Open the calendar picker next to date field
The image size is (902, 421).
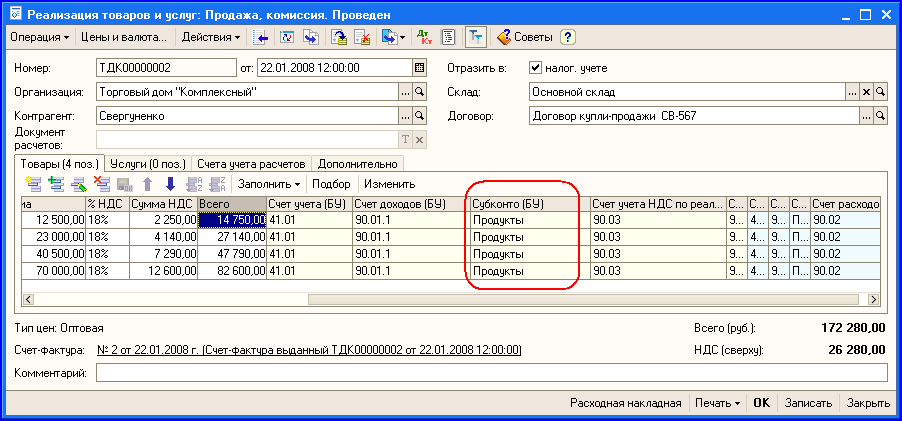420,68
